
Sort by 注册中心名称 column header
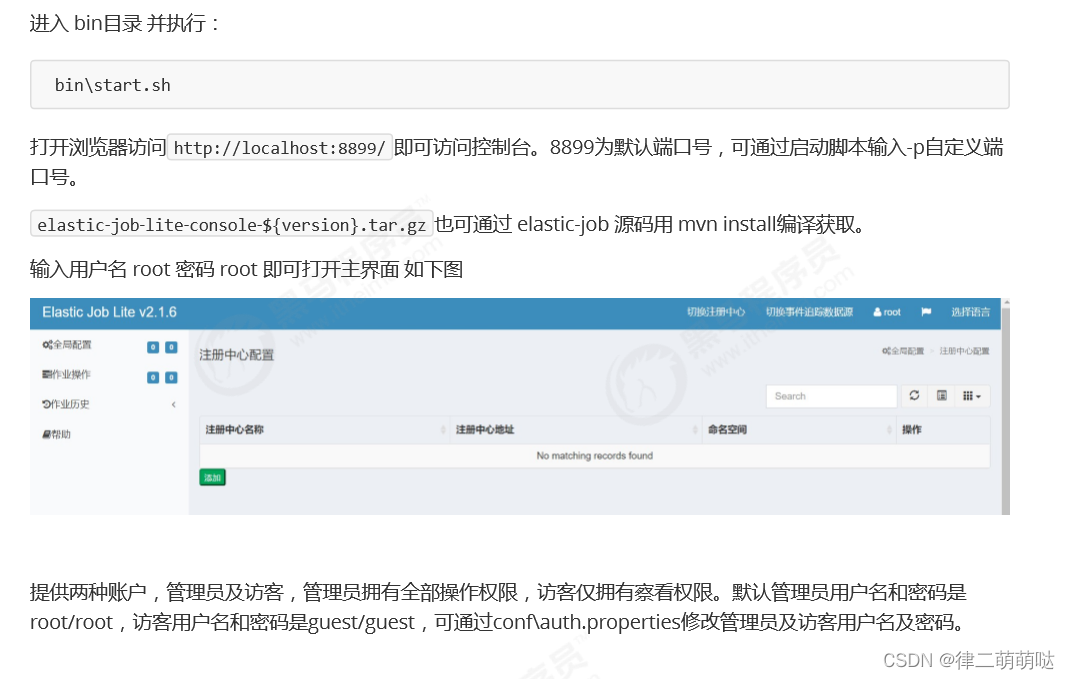(x=324, y=429)
